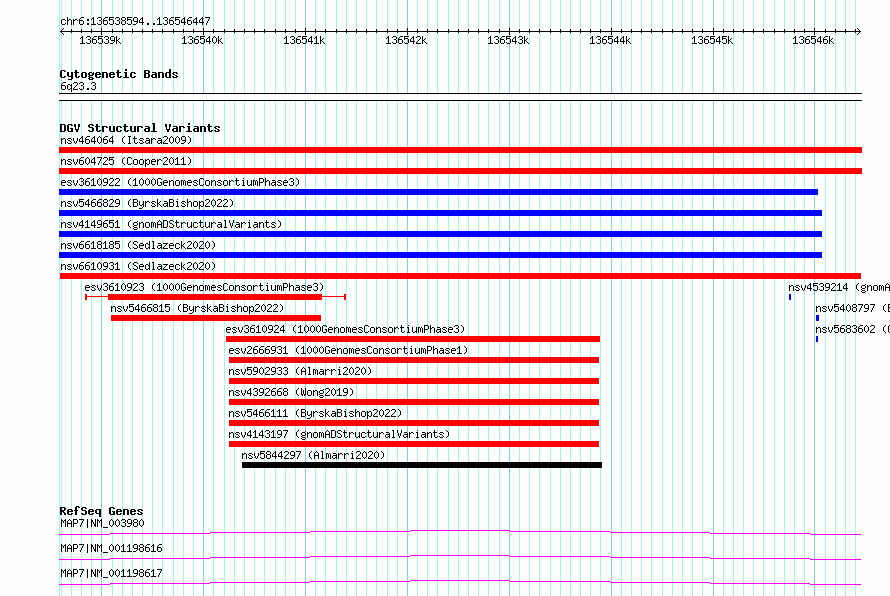Click the blue bar under nsv4149651
This screenshot has width=890, height=596.
coord(440,234)
